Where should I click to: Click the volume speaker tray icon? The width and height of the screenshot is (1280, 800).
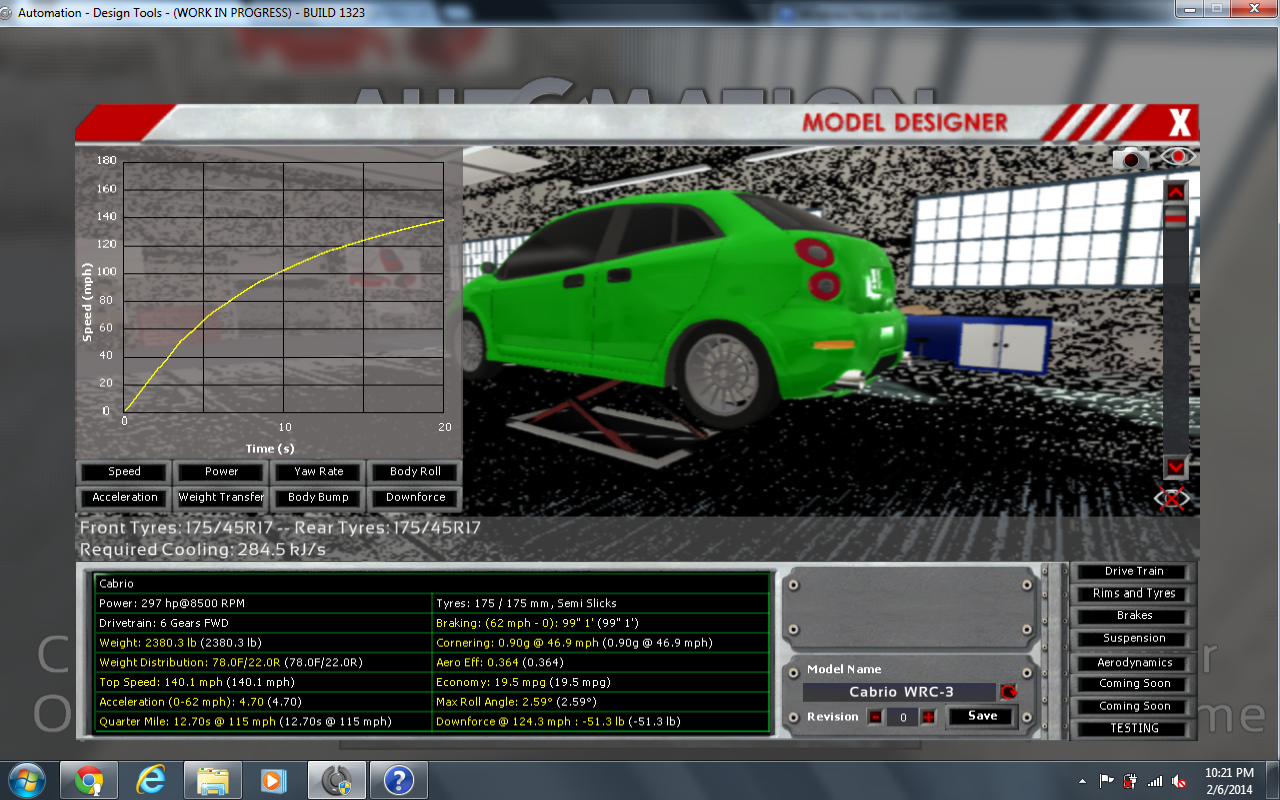coord(1180,781)
